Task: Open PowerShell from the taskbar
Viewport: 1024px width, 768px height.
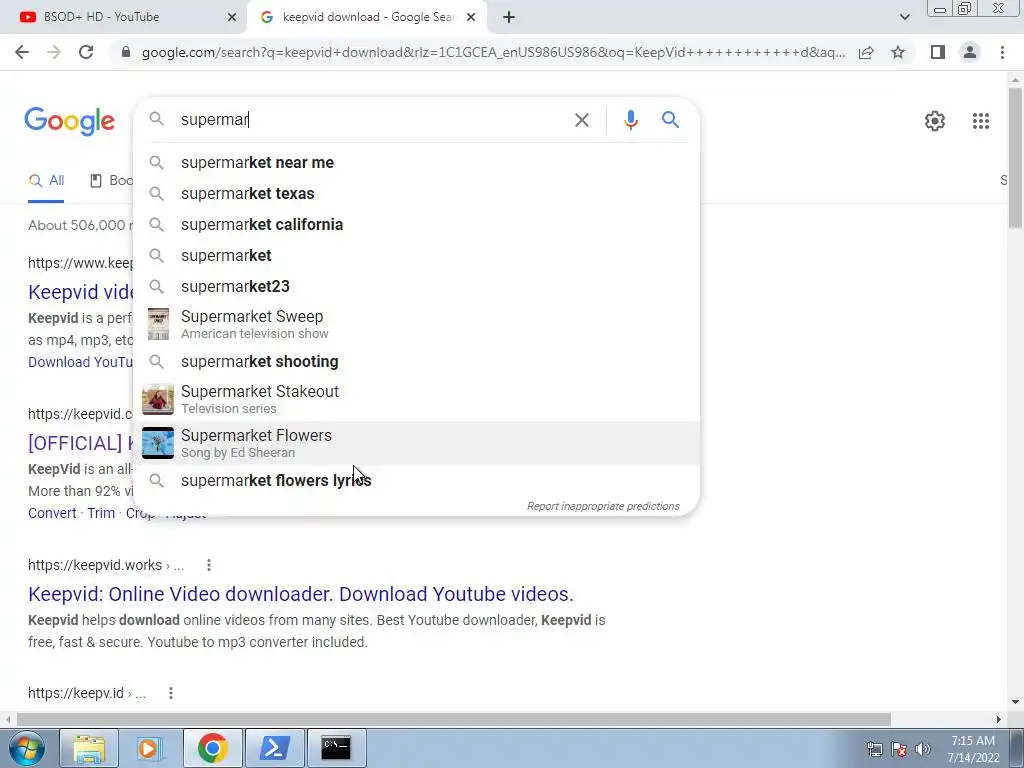Action: click(275, 748)
